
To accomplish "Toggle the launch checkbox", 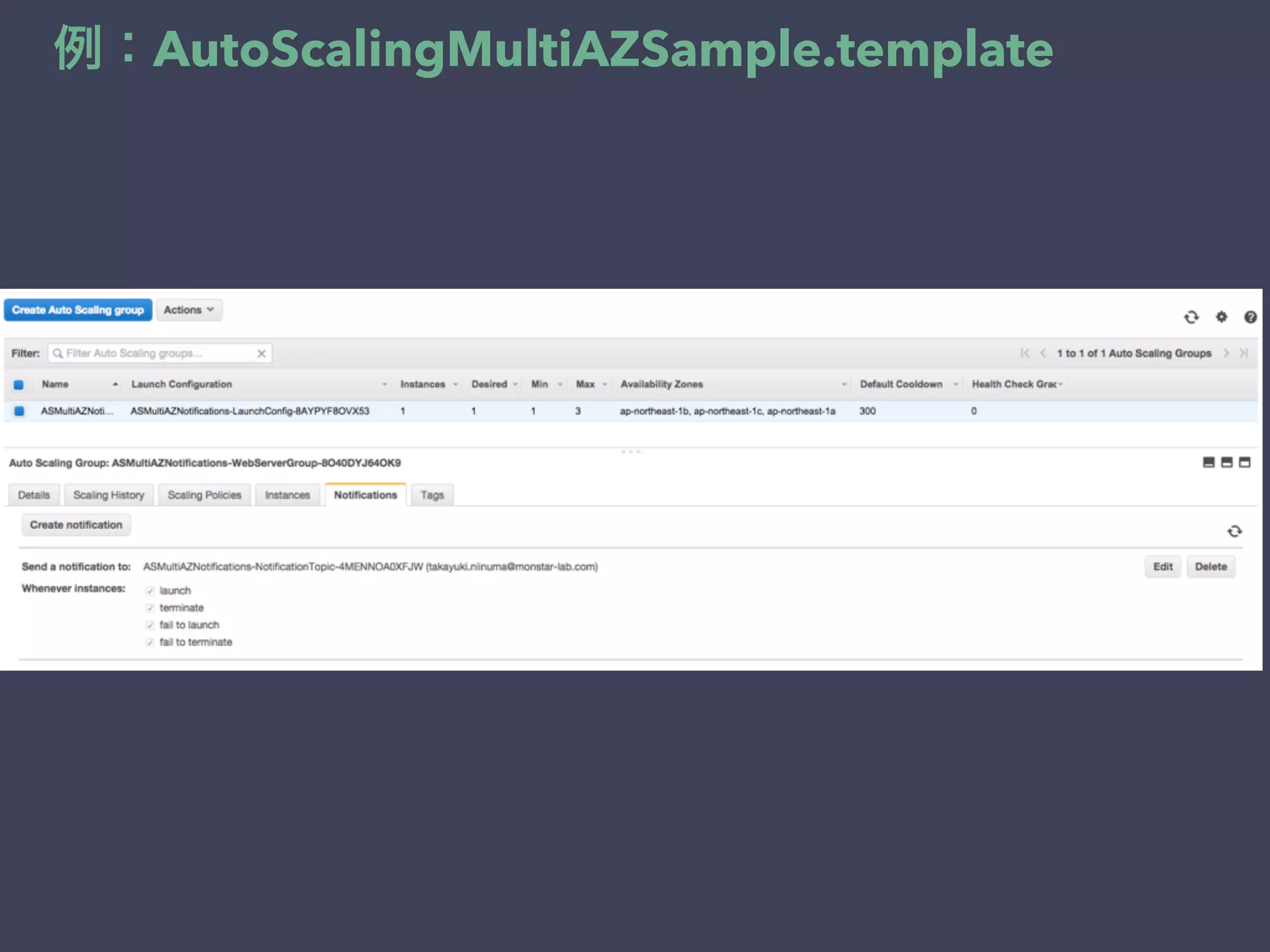I will [150, 591].
